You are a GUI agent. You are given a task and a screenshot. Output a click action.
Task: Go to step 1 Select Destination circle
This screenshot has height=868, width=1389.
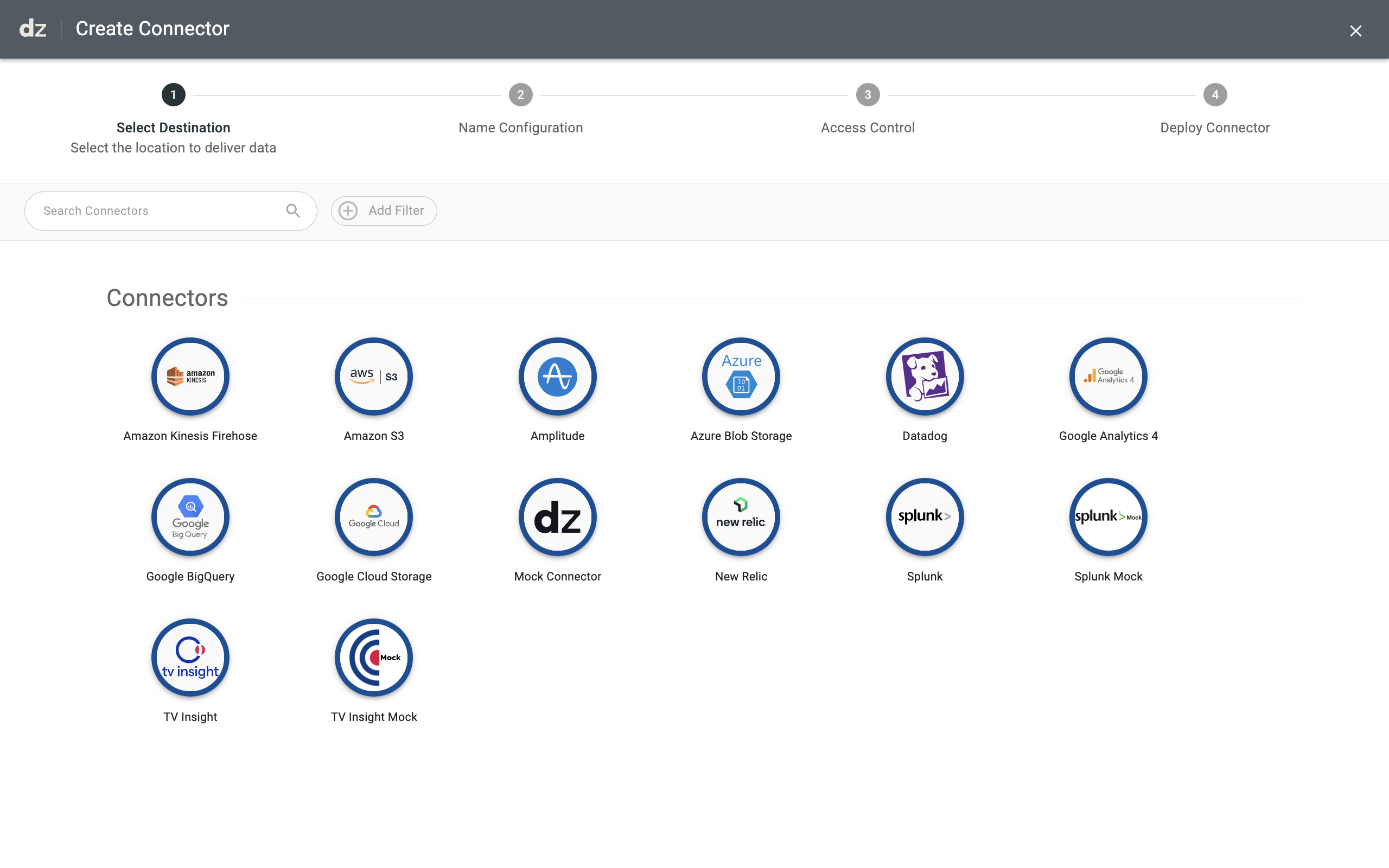[173, 95]
